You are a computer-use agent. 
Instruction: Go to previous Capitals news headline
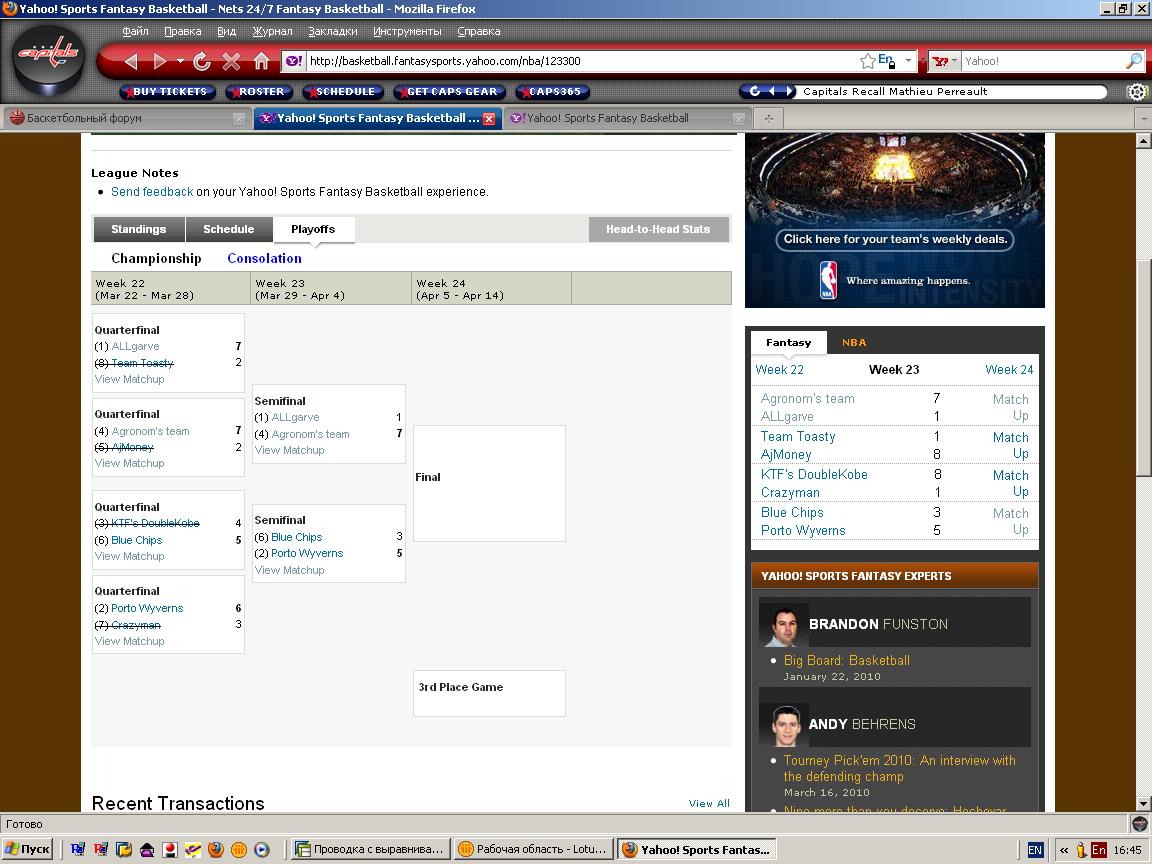click(772, 91)
